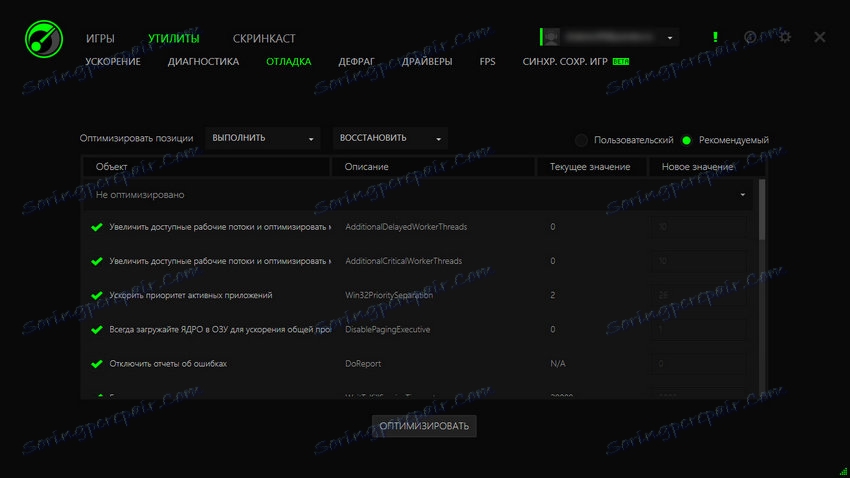Close the Game Booster window
Viewport: 850px width, 478px height.
coord(820,37)
